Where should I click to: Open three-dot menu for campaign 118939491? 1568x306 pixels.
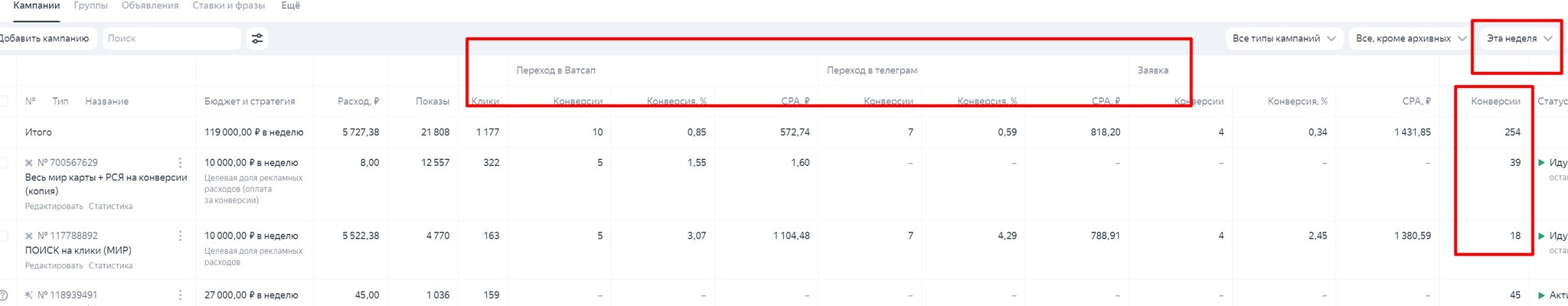pyautogui.click(x=180, y=295)
